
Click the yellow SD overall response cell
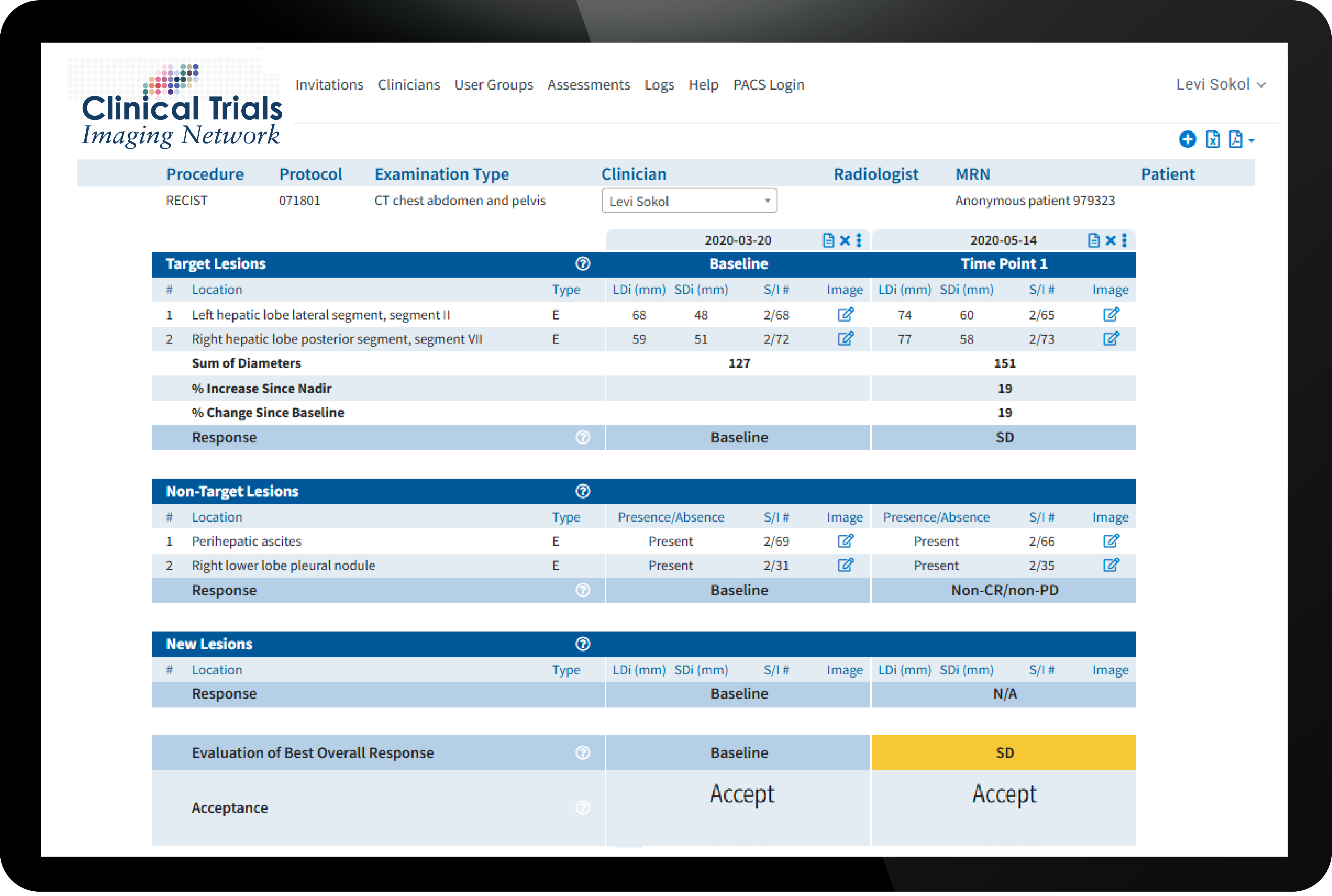[1004, 753]
